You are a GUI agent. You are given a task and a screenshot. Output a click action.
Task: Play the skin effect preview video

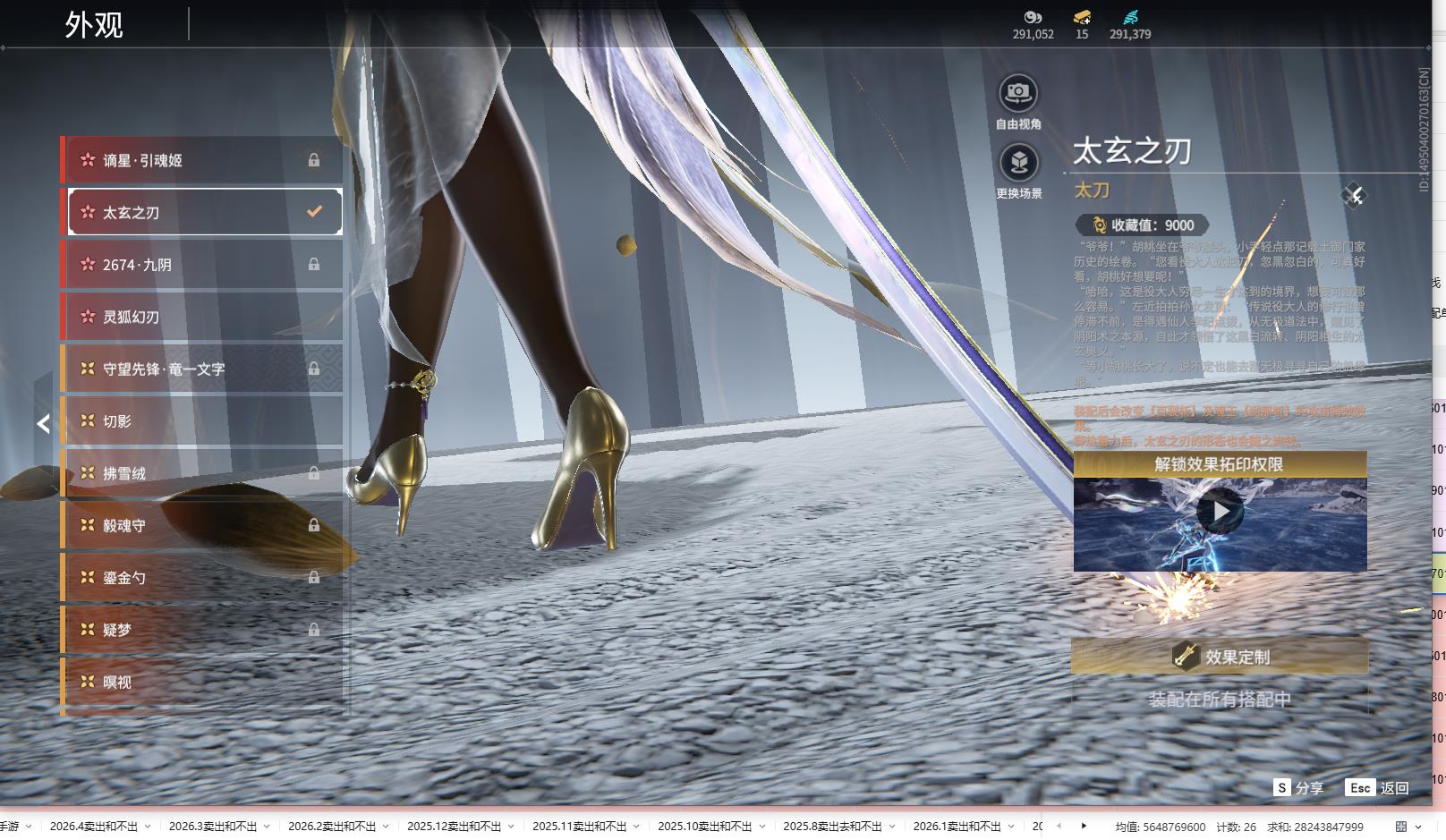1220,512
